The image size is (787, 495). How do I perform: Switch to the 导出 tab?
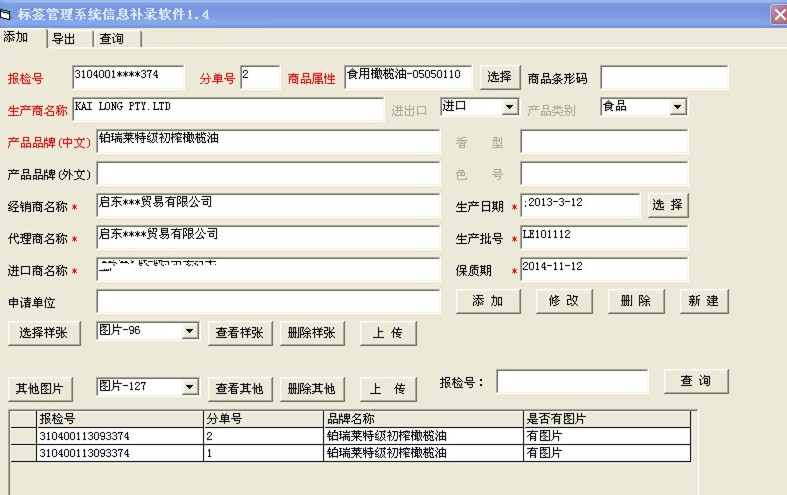[64, 39]
